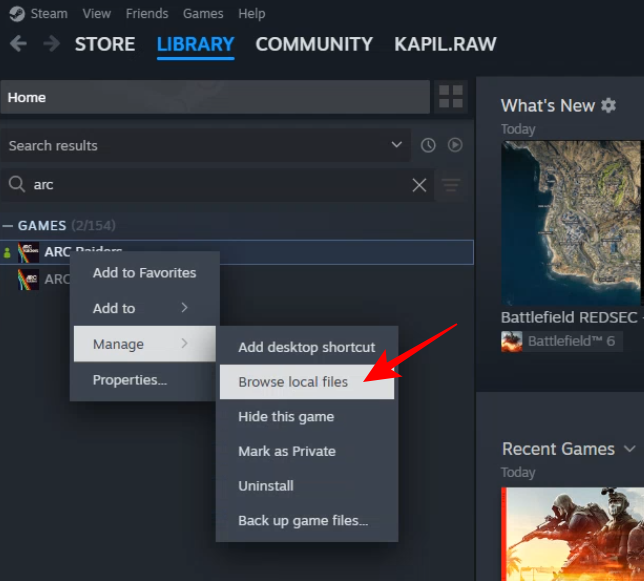Choose Add desktop shortcut
Screen dimensions: 644x581
pos(306,347)
